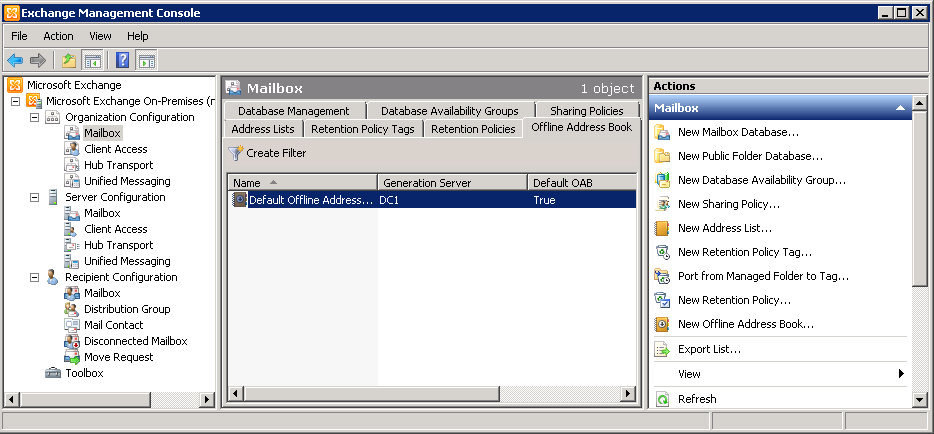The width and height of the screenshot is (934, 434).
Task: Switch to the Address Lists tab
Action: pos(263,129)
